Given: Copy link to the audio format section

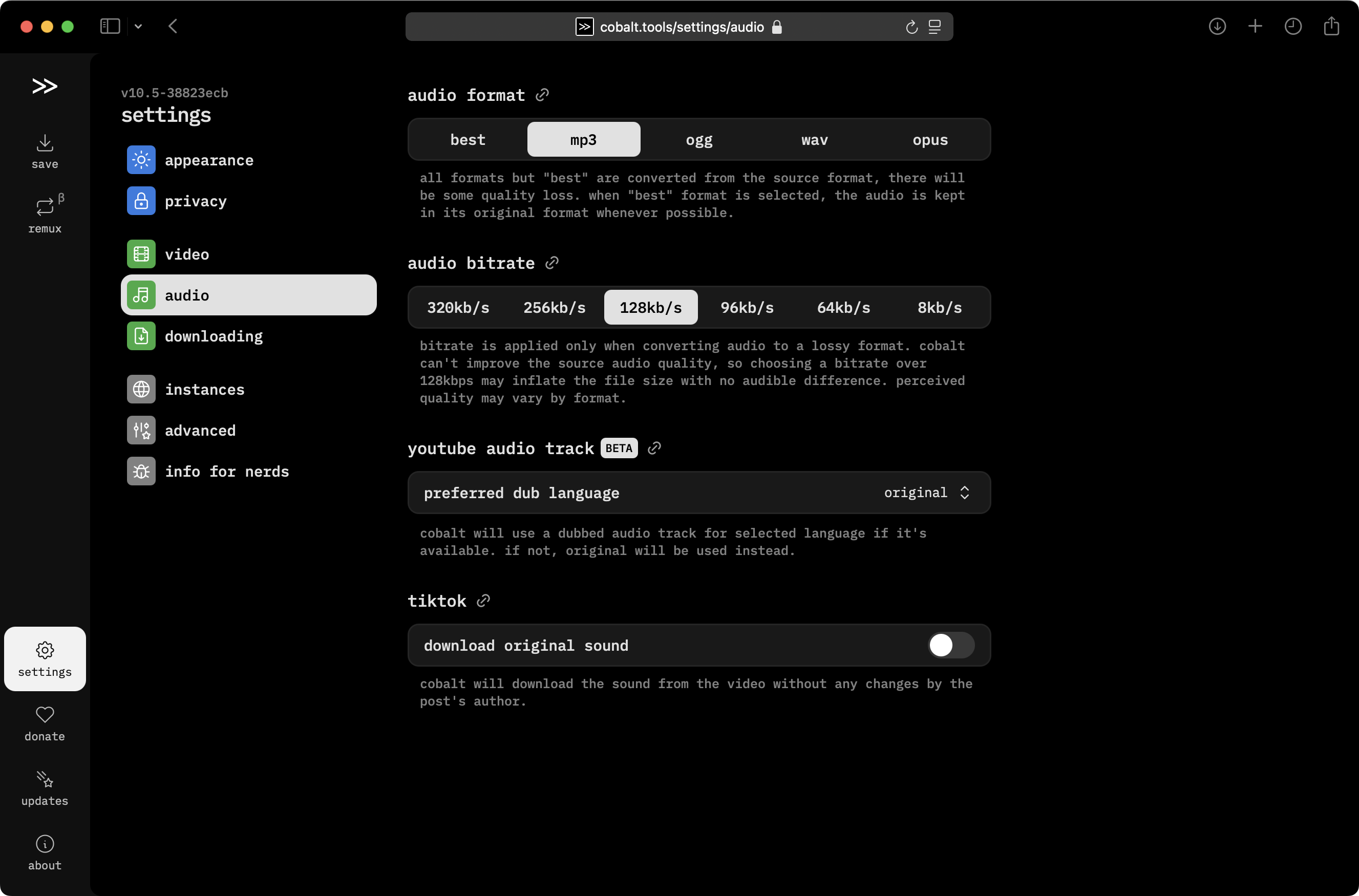Looking at the screenshot, I should 542,95.
